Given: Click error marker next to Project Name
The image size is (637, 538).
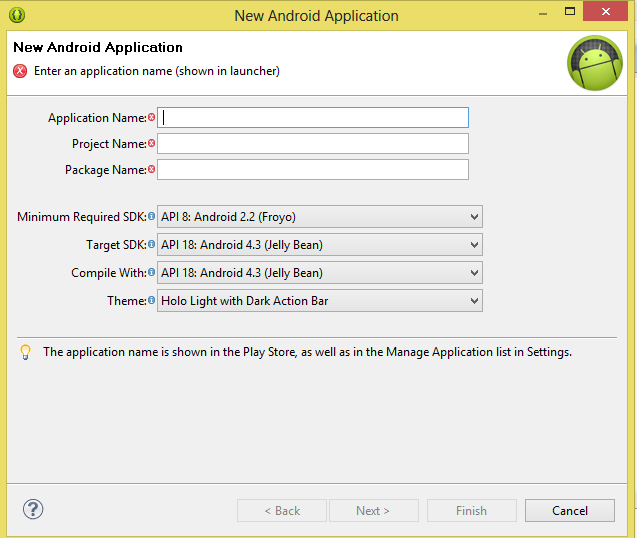Looking at the screenshot, I should coord(152,143).
